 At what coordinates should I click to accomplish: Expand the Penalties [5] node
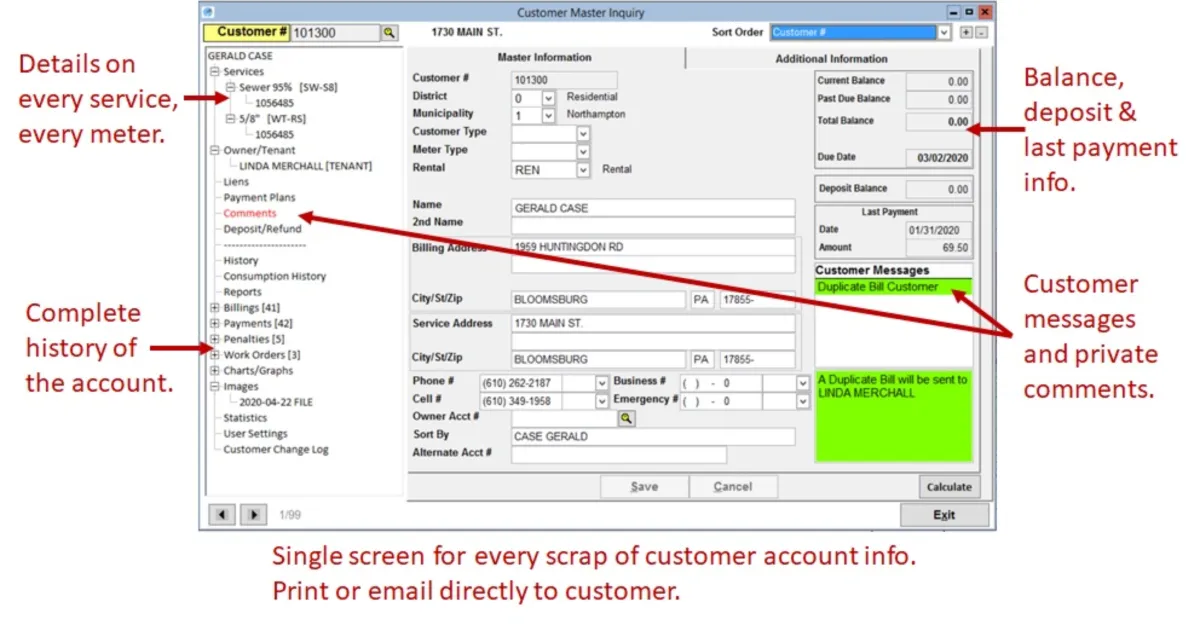click(214, 340)
